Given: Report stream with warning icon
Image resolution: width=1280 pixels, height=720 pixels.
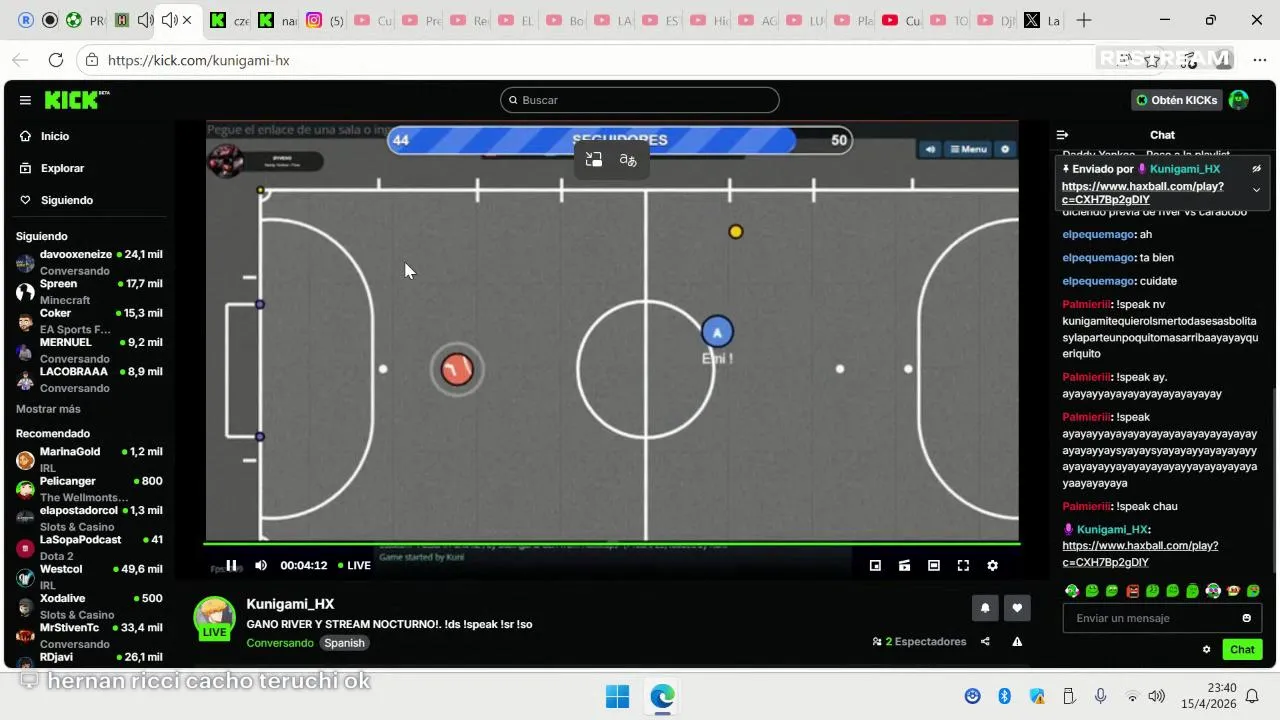Looking at the screenshot, I should (x=1017, y=642).
